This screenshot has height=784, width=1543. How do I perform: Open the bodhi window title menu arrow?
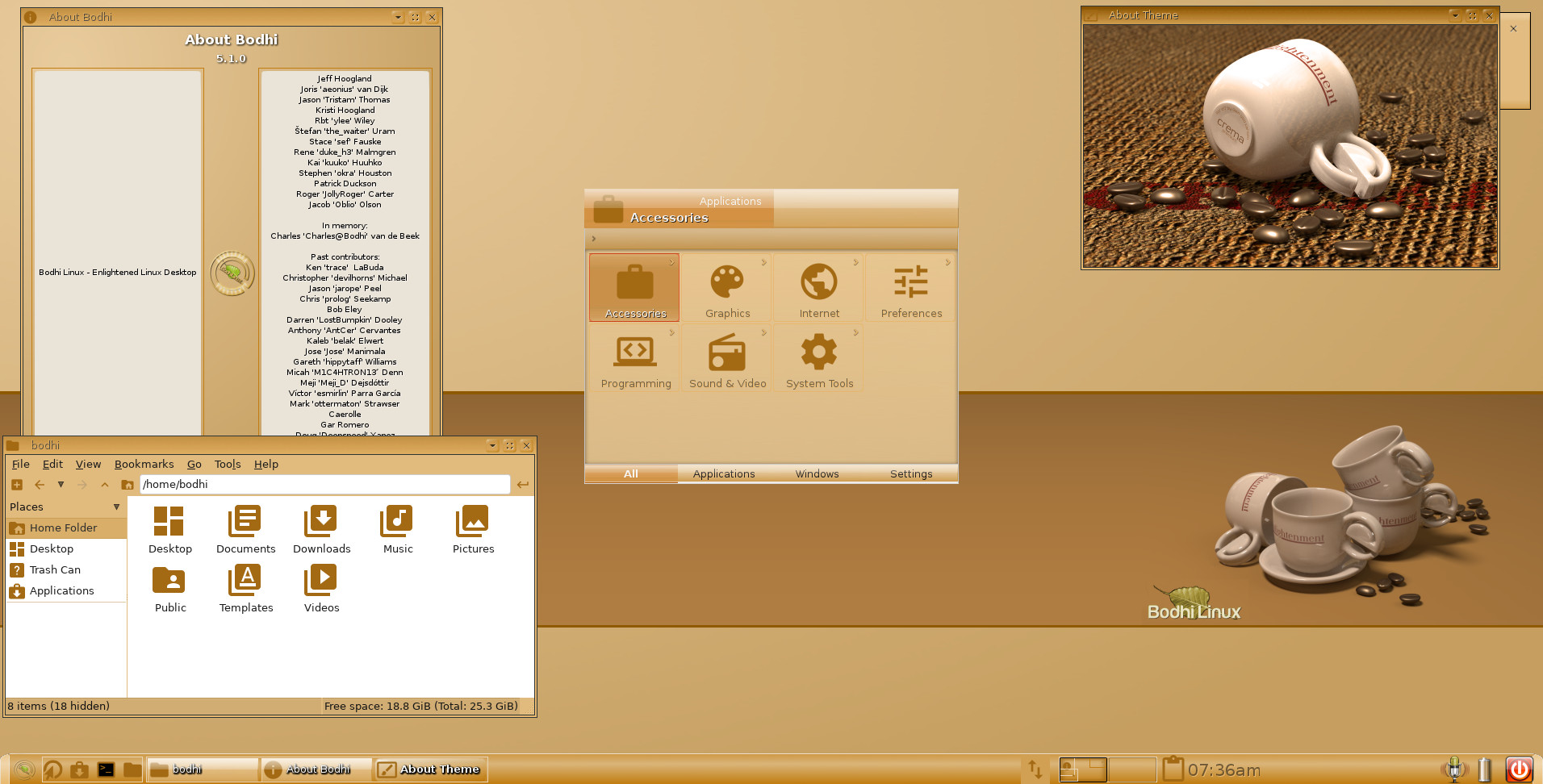[491, 445]
